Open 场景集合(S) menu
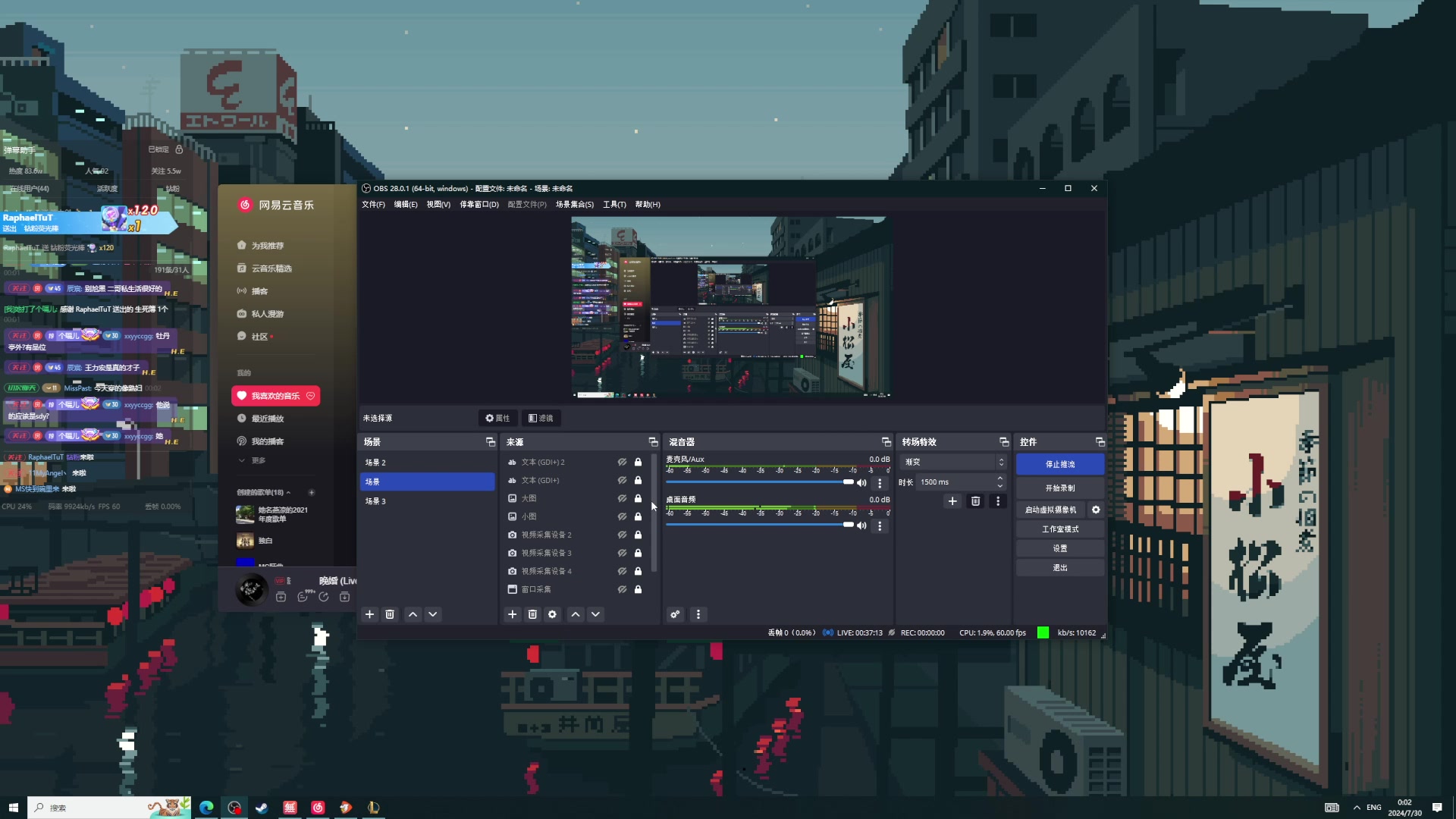Viewport: 1456px width, 819px height. tap(575, 205)
